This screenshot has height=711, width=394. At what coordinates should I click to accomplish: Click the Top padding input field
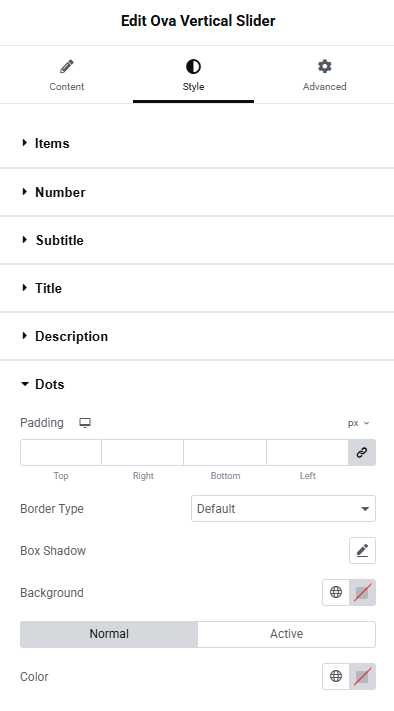(x=61, y=452)
